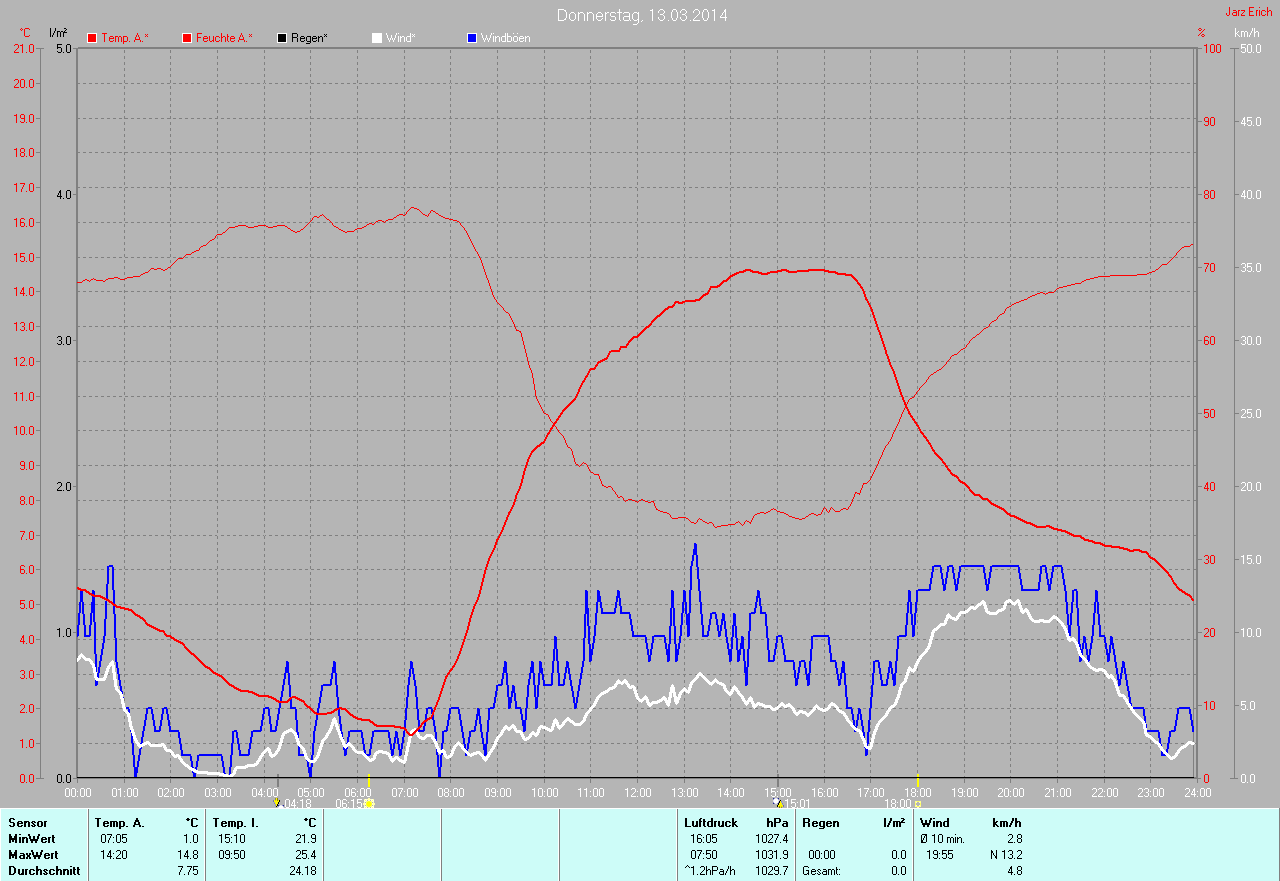Click the '12:00' time axis label
The width and height of the screenshot is (1280, 881).
click(638, 792)
